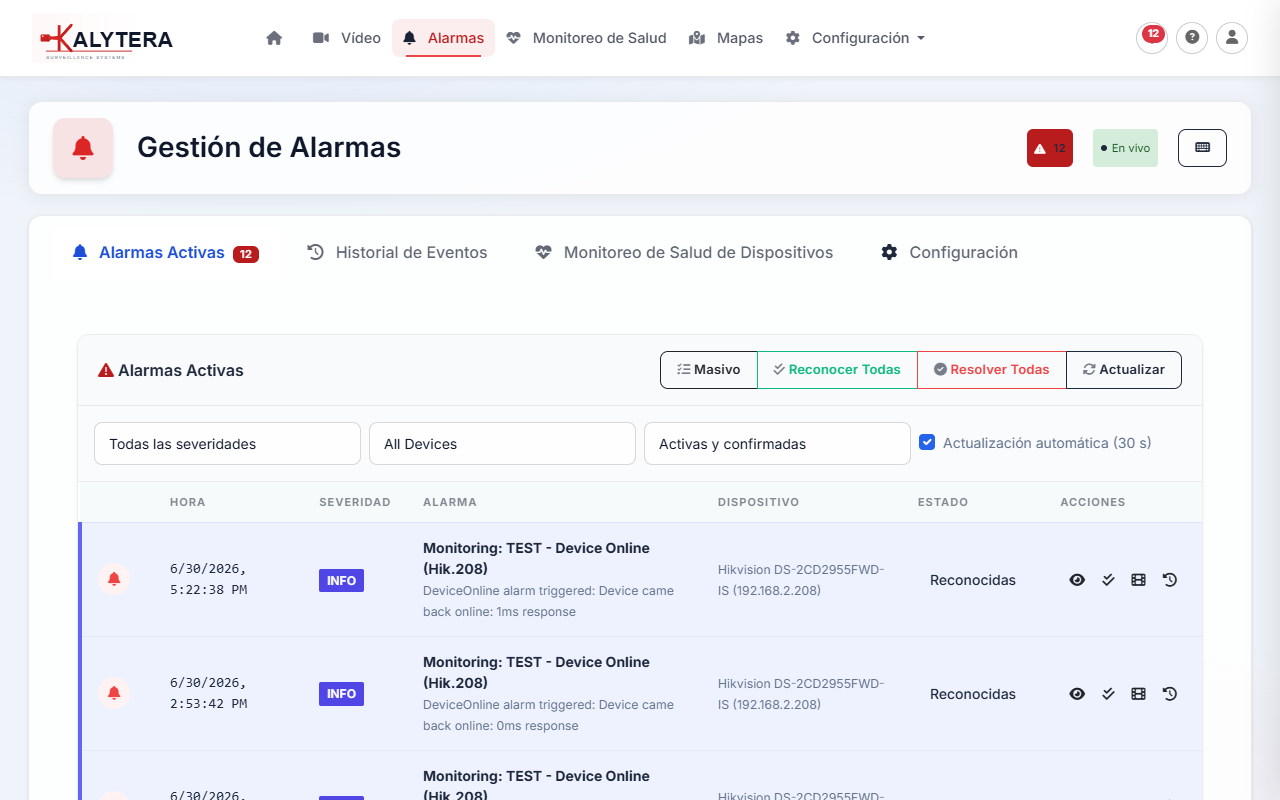This screenshot has width=1280, height=800.
Task: Go to the home icon in navbar
Action: tap(274, 38)
